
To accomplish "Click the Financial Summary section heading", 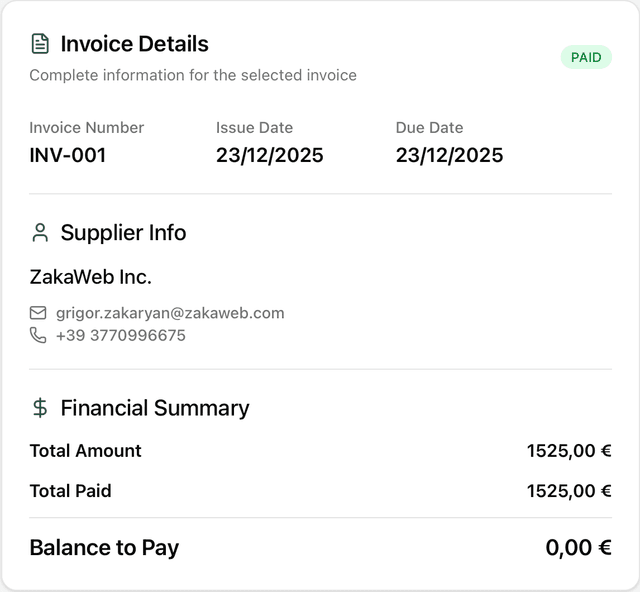I will [155, 408].
